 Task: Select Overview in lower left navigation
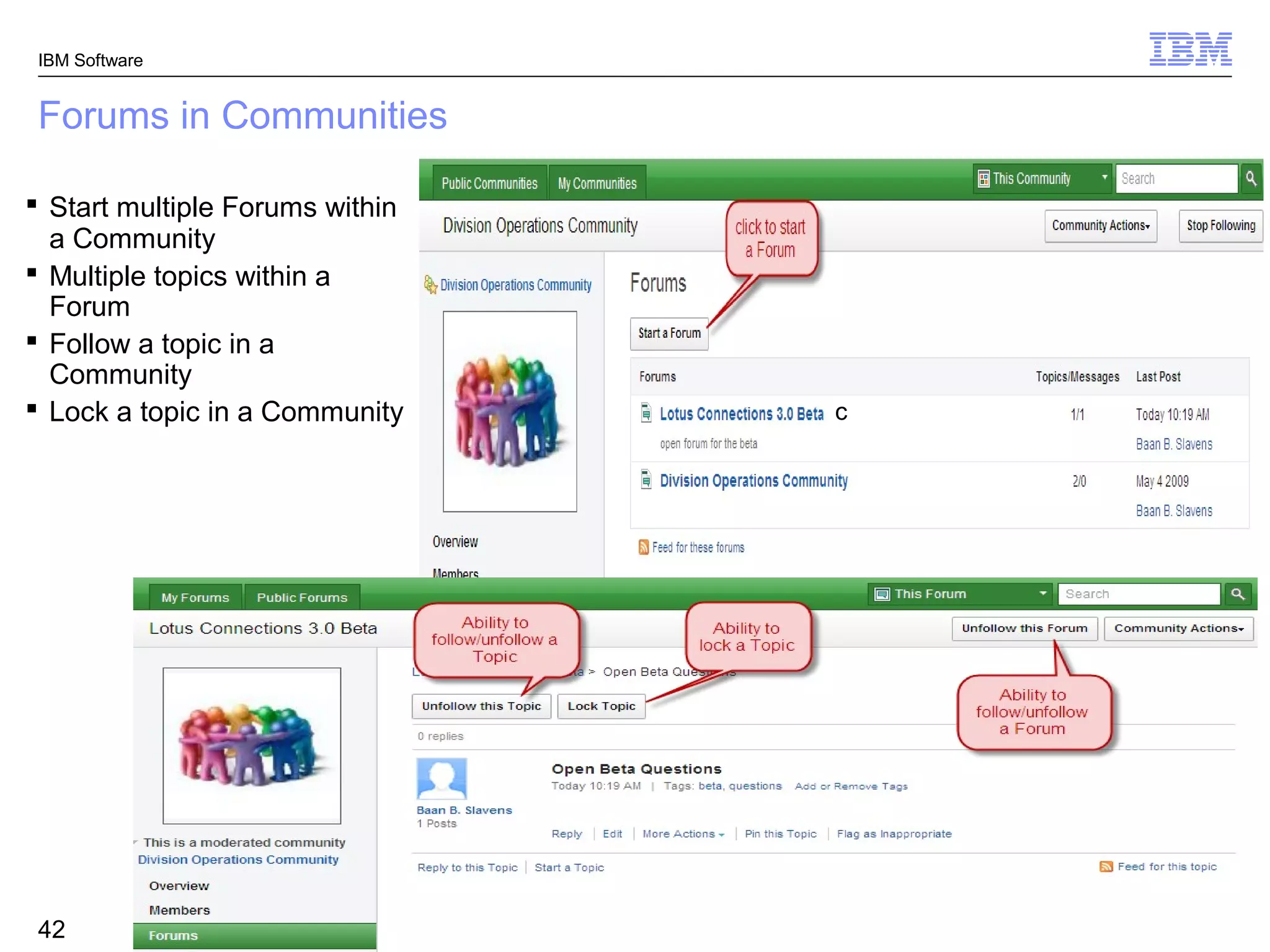click(179, 886)
